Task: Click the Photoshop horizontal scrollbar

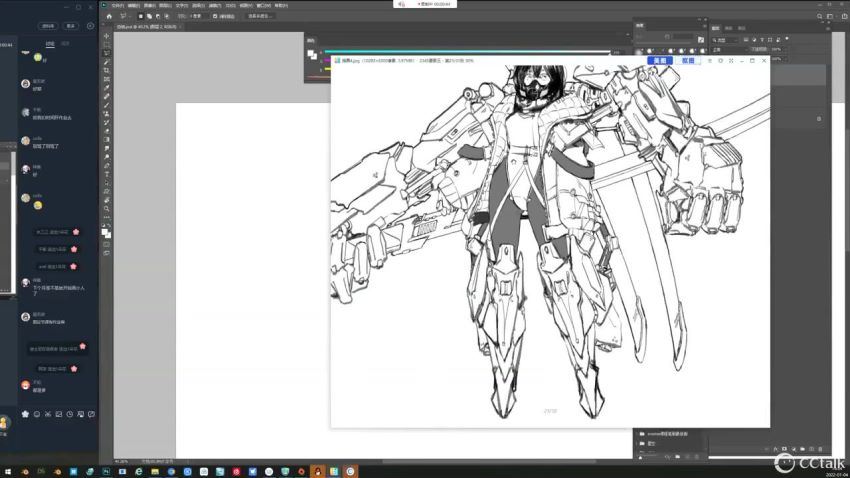Action: [x=489, y=462]
